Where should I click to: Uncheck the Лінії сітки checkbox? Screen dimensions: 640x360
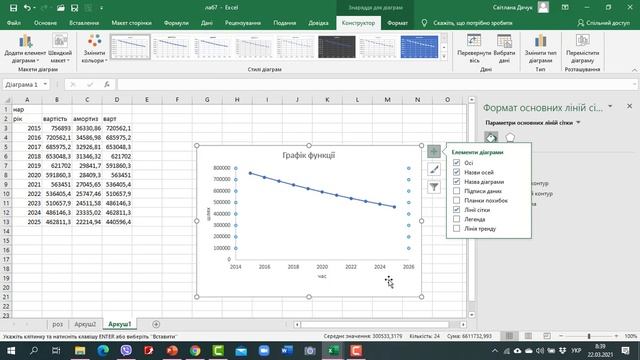click(456, 210)
